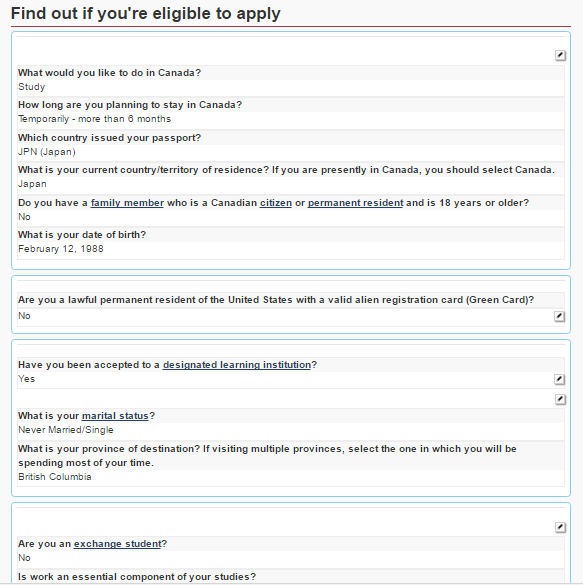
Task: Select the 'Study' answer text
Action: pyautogui.click(x=32, y=87)
